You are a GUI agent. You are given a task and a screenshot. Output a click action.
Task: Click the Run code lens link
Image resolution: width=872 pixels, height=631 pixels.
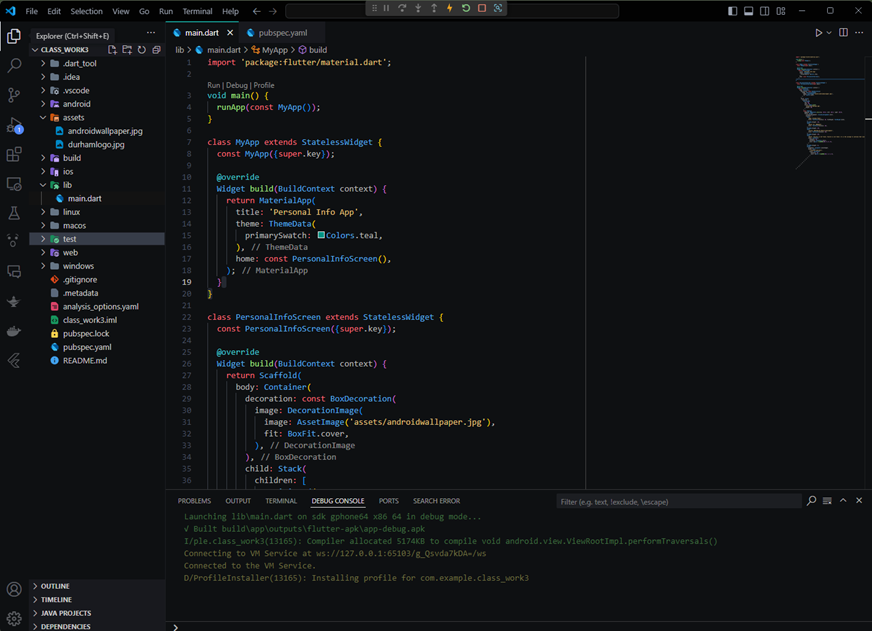[214, 85]
